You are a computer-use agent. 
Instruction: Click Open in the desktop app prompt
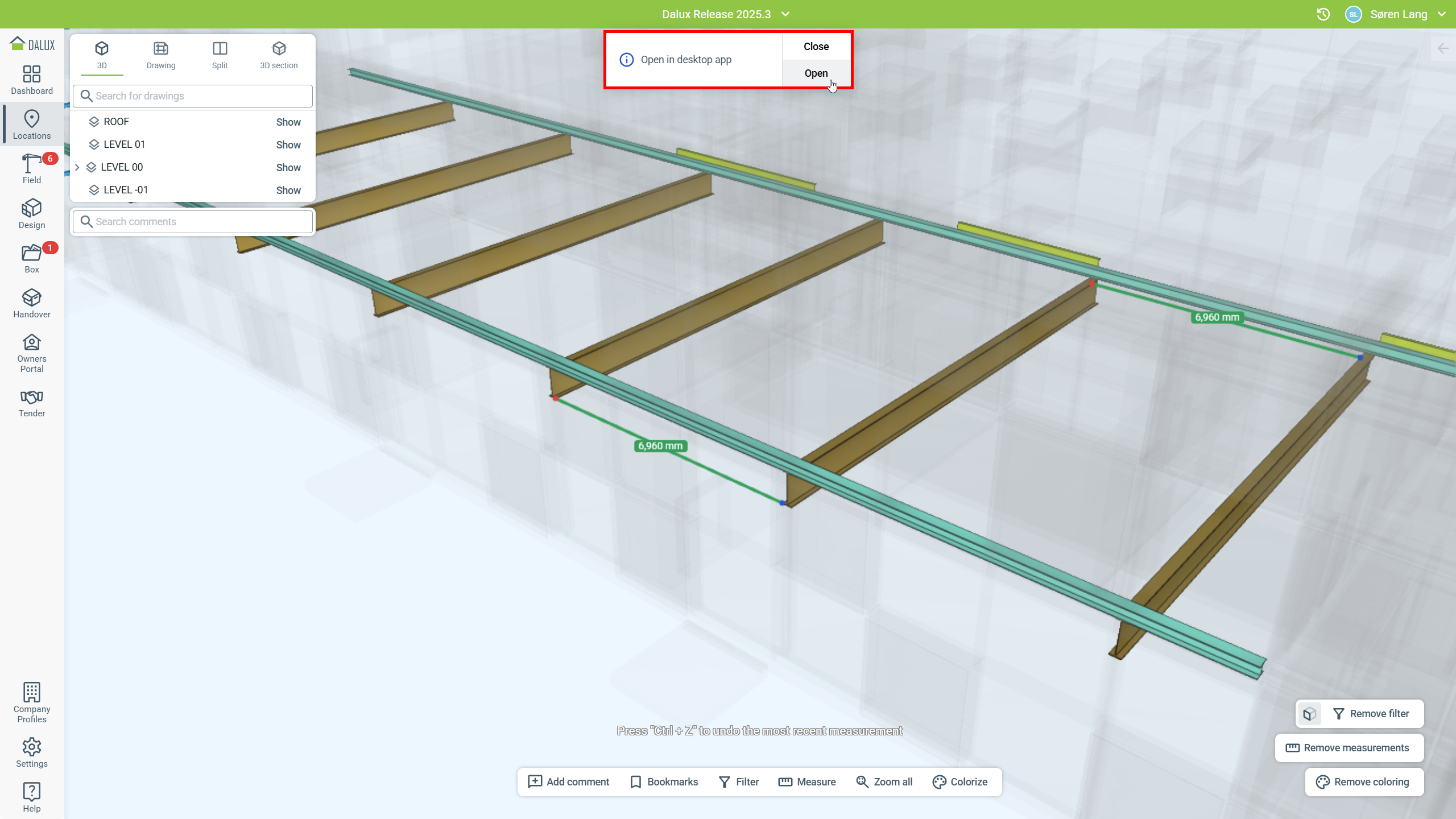point(816,73)
